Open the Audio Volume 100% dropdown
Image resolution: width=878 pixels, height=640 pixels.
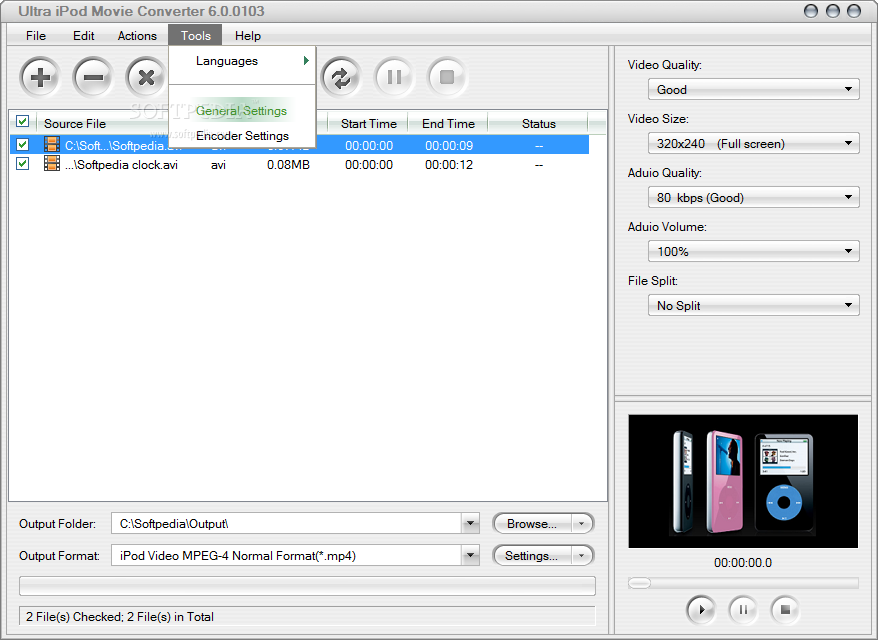tap(754, 251)
